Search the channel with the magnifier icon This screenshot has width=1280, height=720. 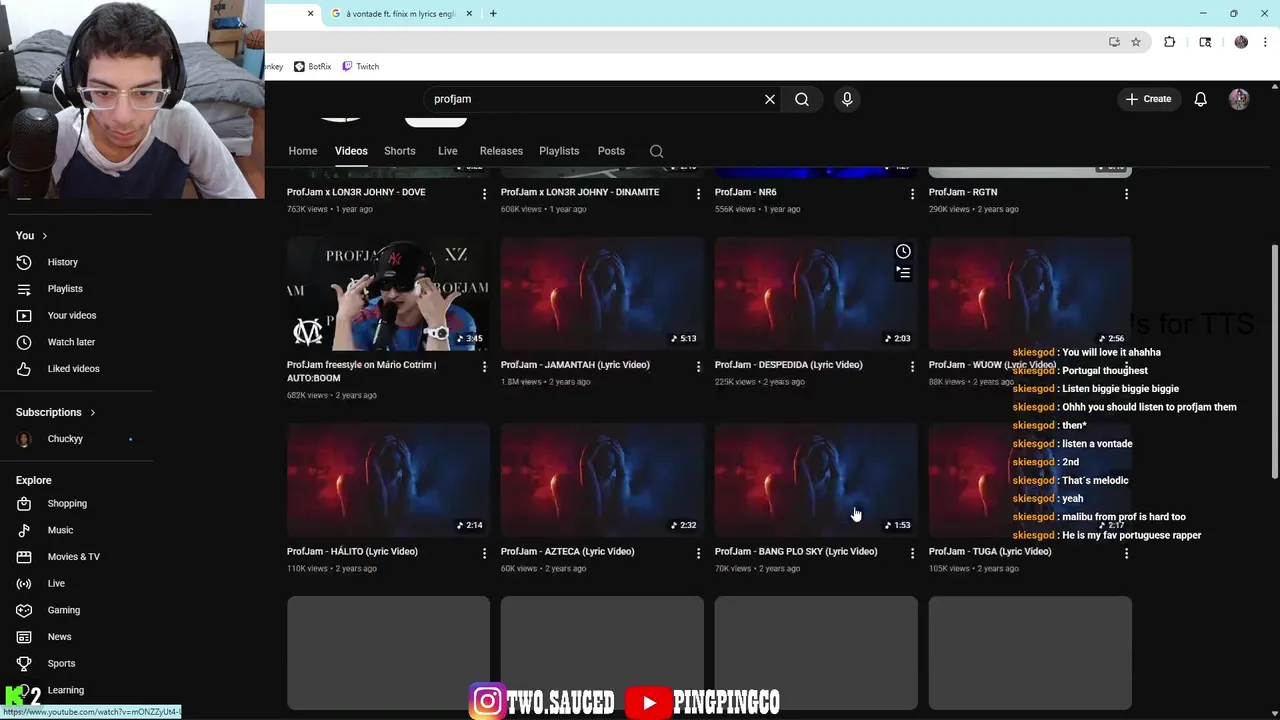[x=656, y=151]
